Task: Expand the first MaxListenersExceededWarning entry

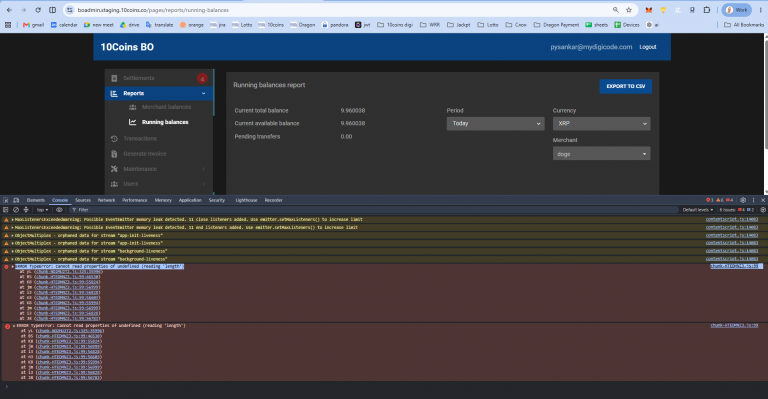Action: coord(13,220)
